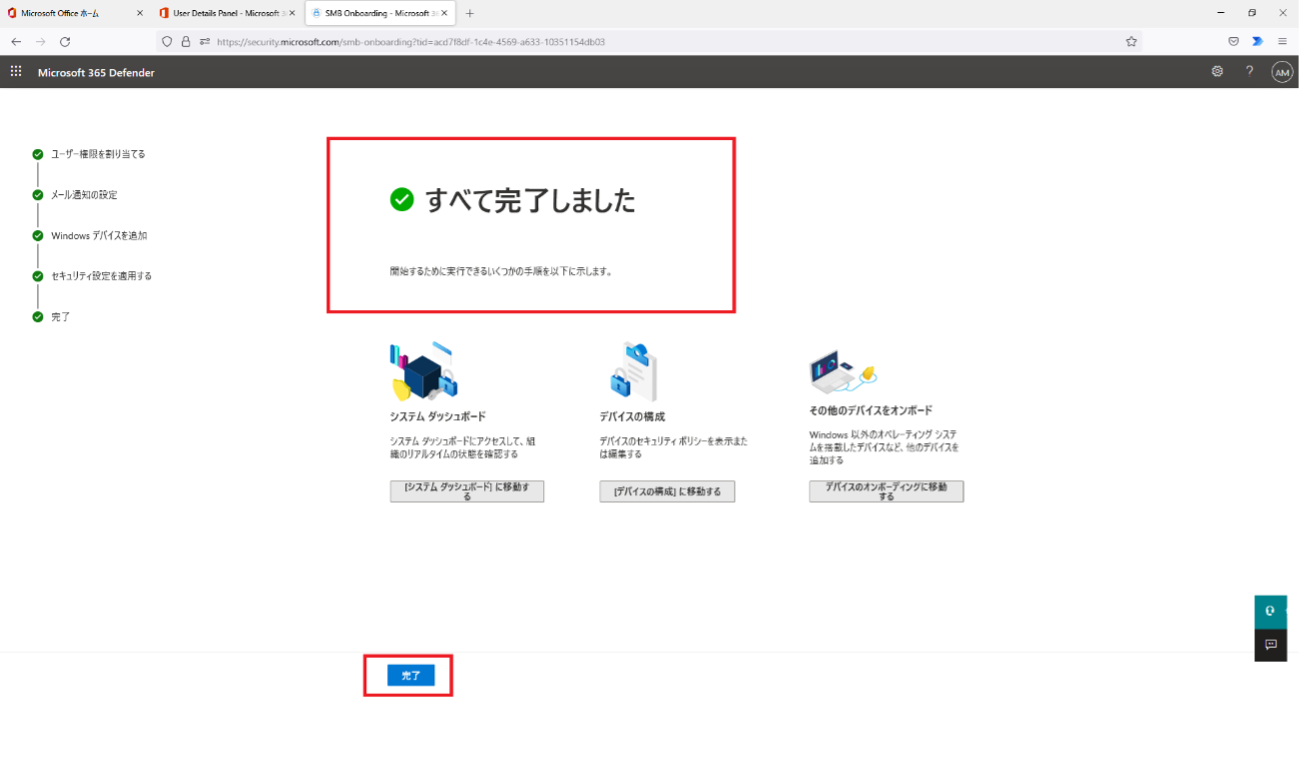Close the SMB Onboarding tab

click(444, 14)
